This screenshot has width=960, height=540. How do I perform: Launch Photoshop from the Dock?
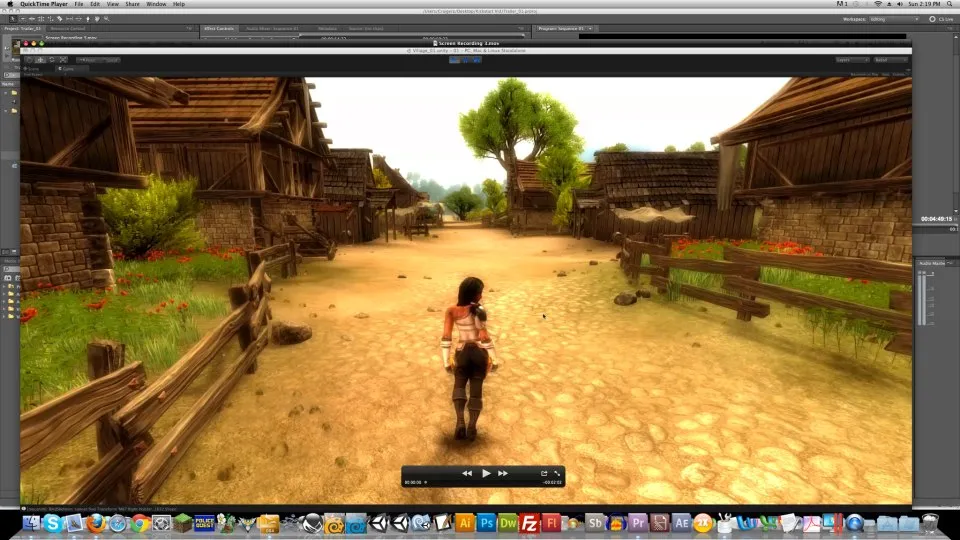pos(487,522)
